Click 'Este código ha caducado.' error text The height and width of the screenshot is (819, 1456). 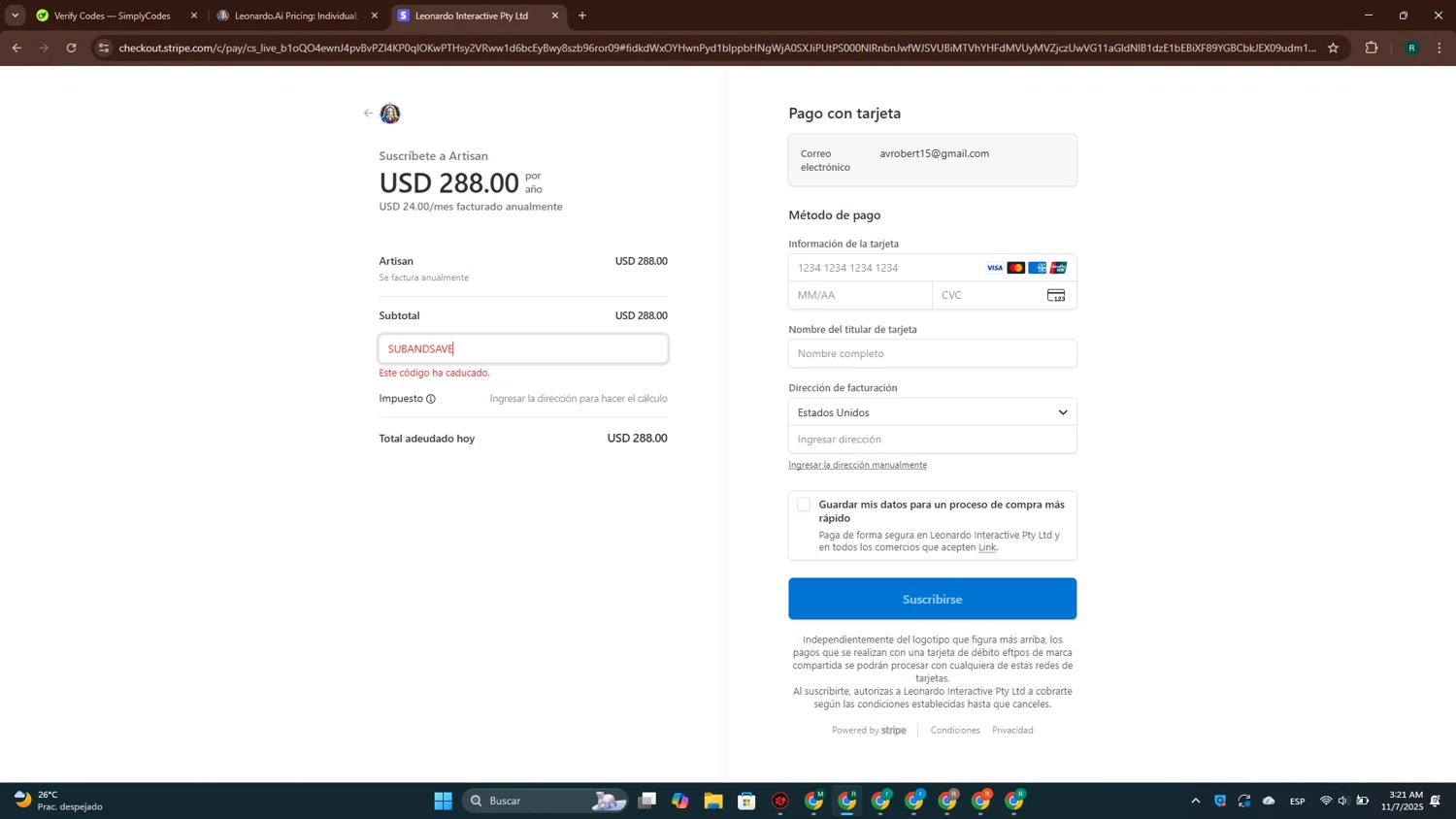tap(435, 373)
